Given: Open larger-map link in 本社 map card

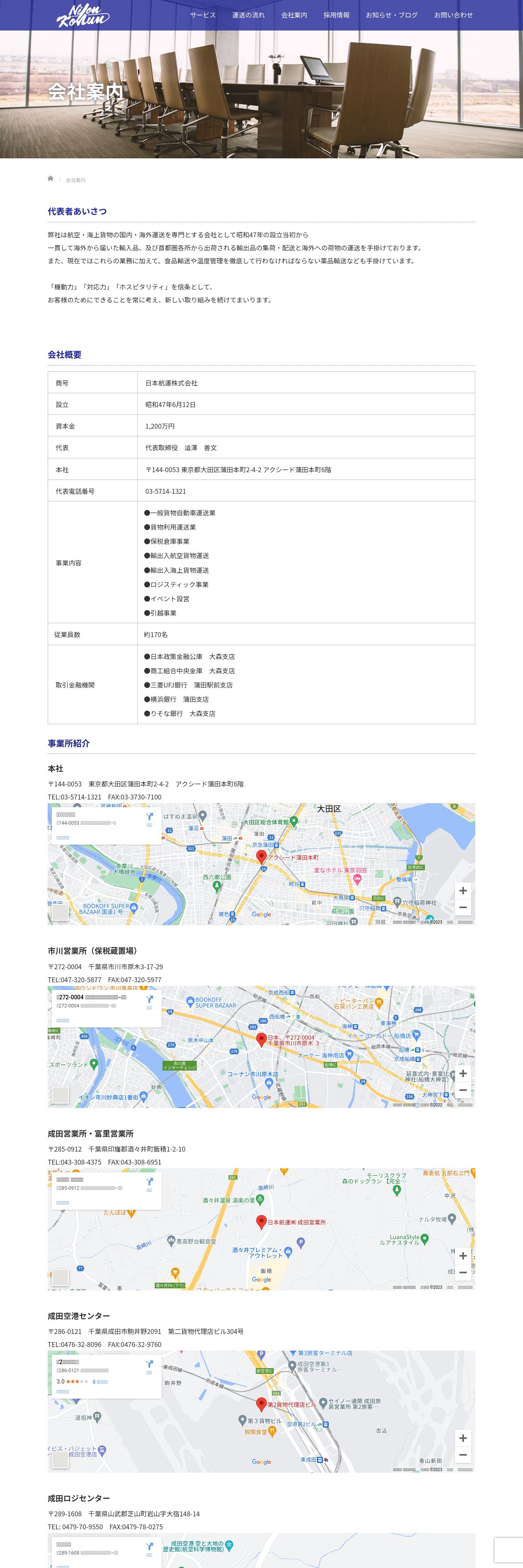Looking at the screenshot, I should click(63, 838).
